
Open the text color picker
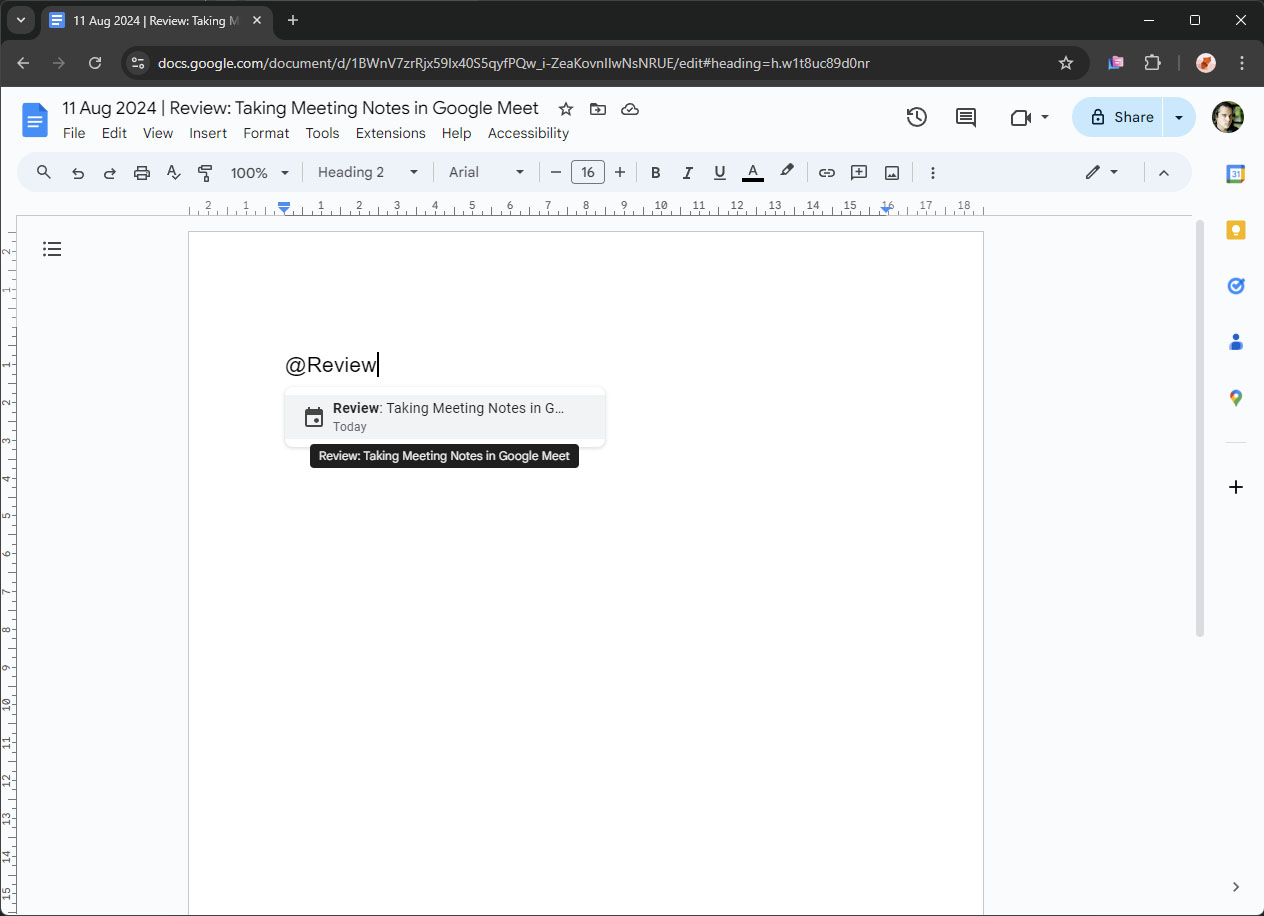(753, 172)
